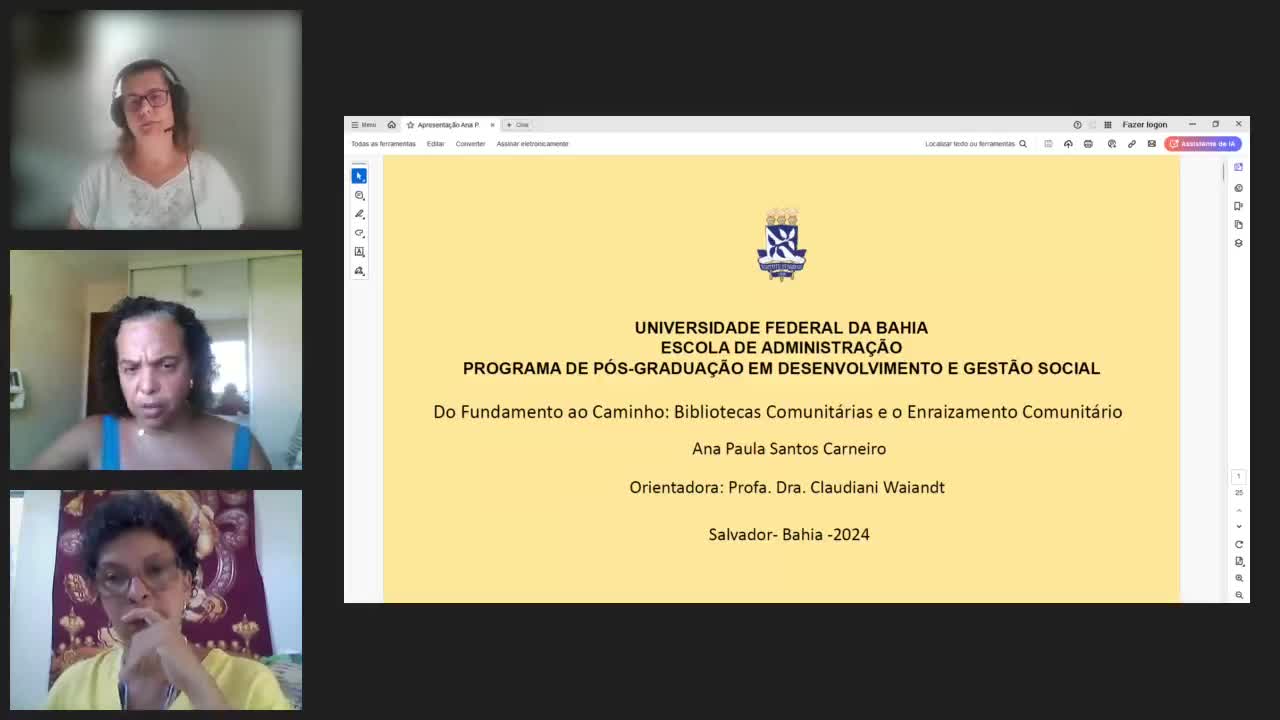Select middle participant video in blue top
Screen dimensions: 1280x720
156,360
